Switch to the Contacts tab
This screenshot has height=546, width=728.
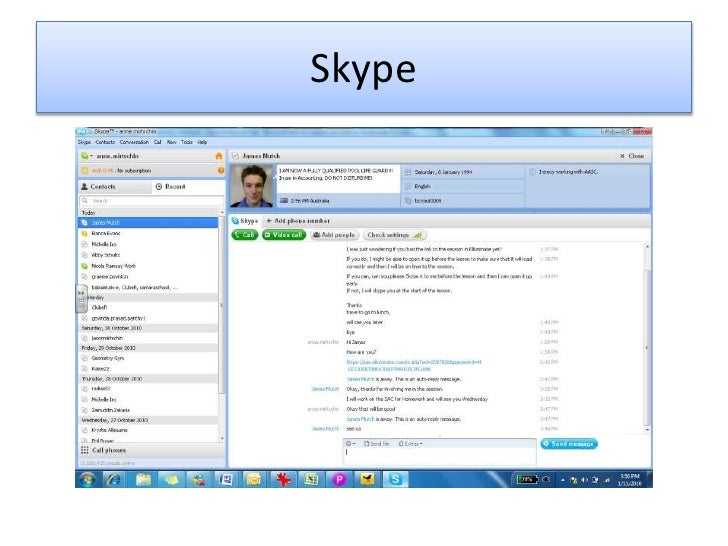pyautogui.click(x=114, y=187)
